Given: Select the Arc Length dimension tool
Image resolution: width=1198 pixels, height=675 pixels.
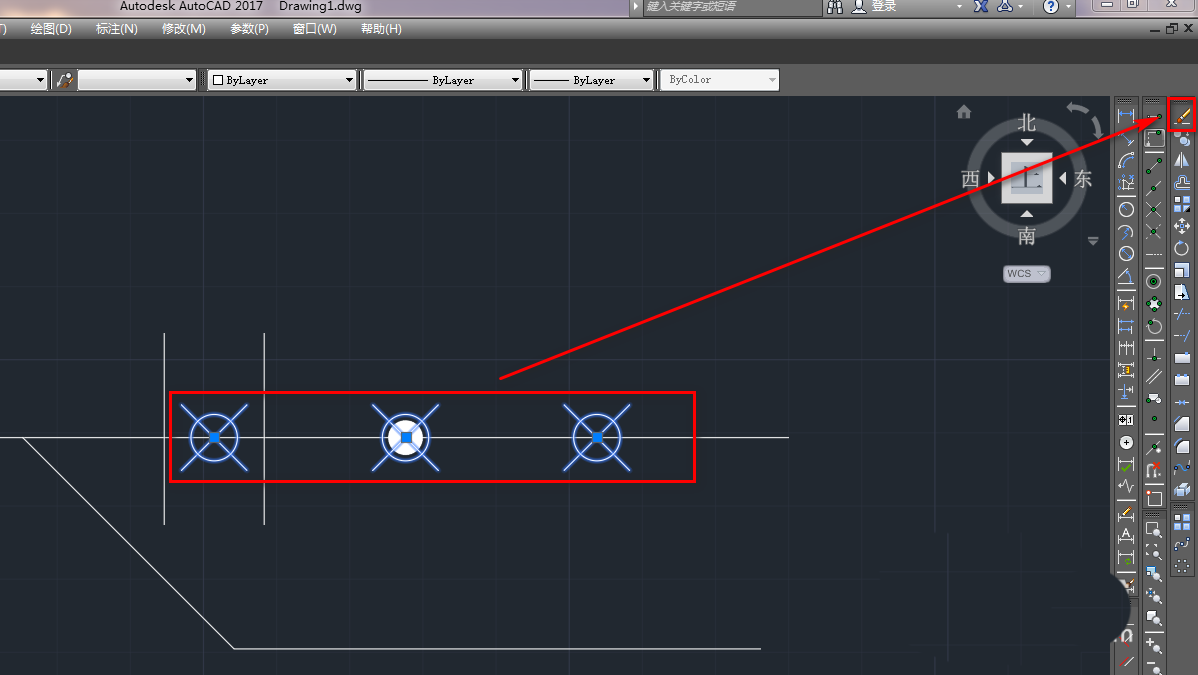Looking at the screenshot, I should point(1126,161).
